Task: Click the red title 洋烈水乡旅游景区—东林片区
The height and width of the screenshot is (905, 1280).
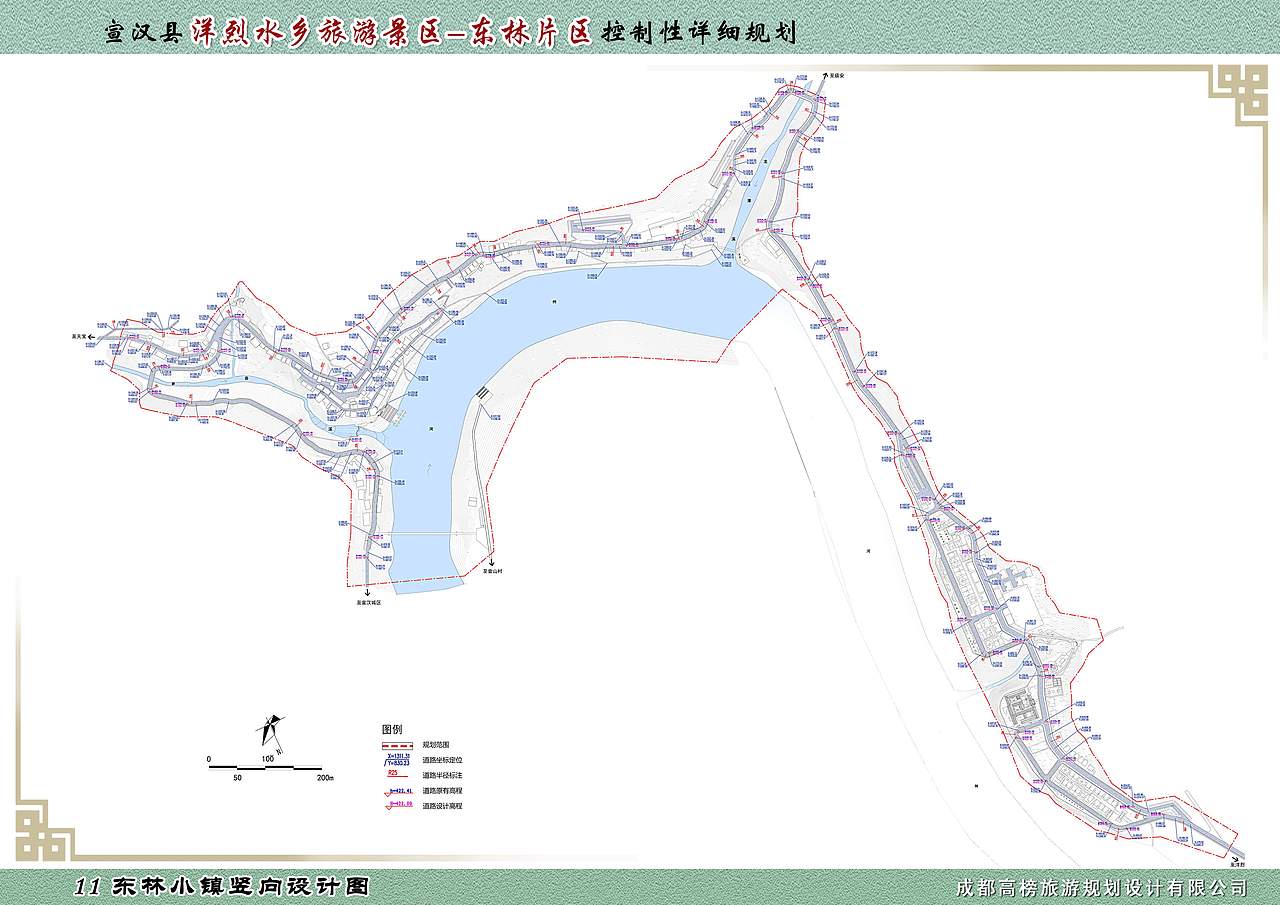Action: point(392,30)
